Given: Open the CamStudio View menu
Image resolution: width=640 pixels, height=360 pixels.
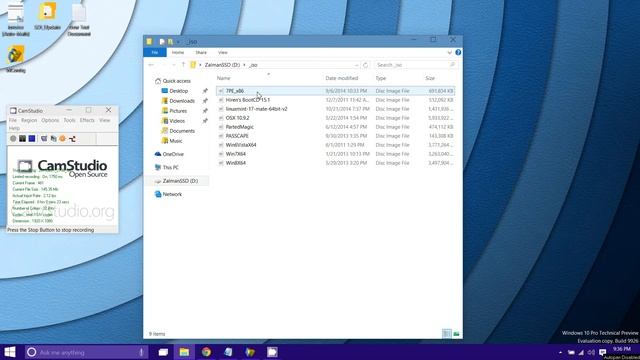Looking at the screenshot, I should [104, 120].
